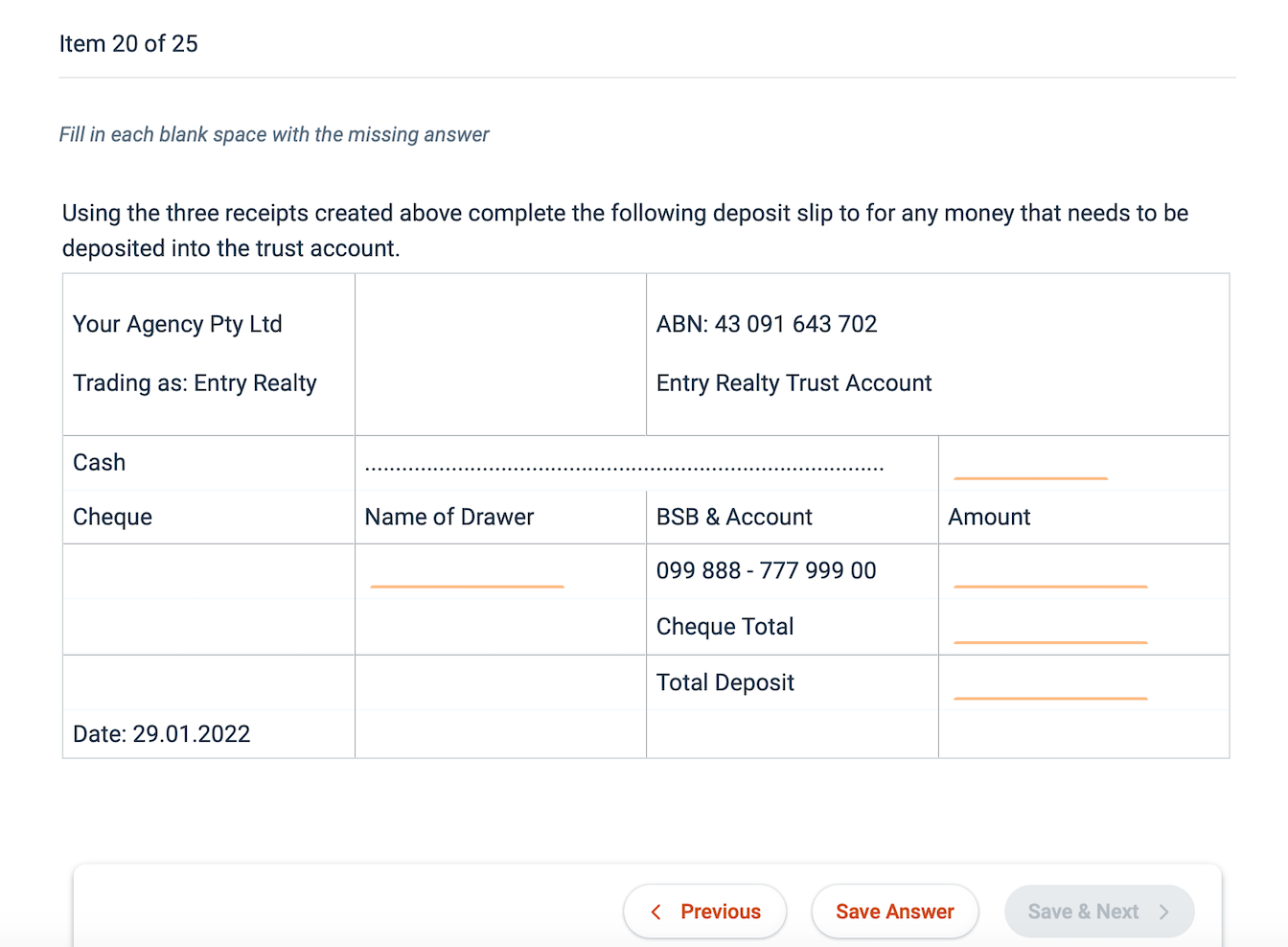The image size is (1288, 947).
Task: Click the ABN: 43 091 643 702 cell
Action: 767,324
